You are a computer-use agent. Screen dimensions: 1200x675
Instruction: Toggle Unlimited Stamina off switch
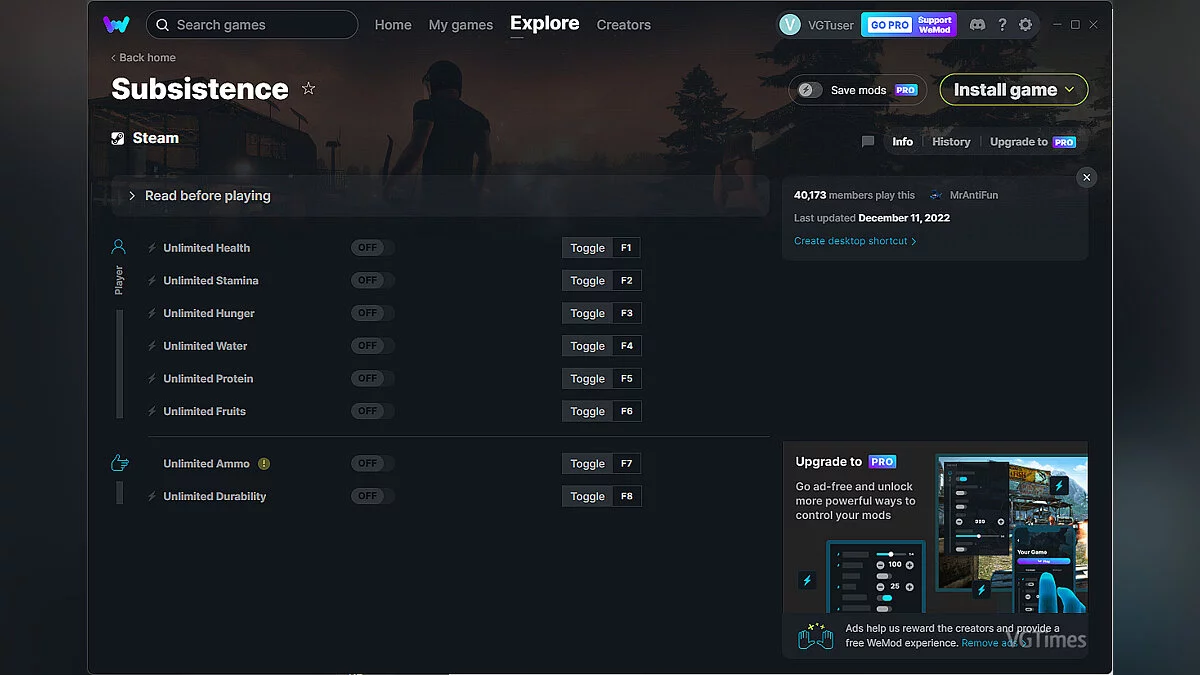(x=372, y=281)
